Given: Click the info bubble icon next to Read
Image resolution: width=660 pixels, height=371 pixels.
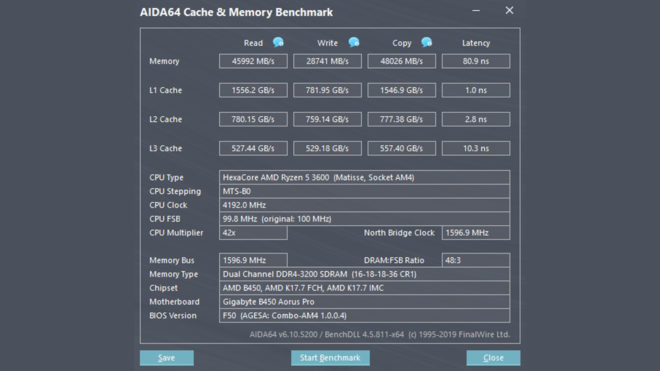Looking at the screenshot, I should coord(278,42).
